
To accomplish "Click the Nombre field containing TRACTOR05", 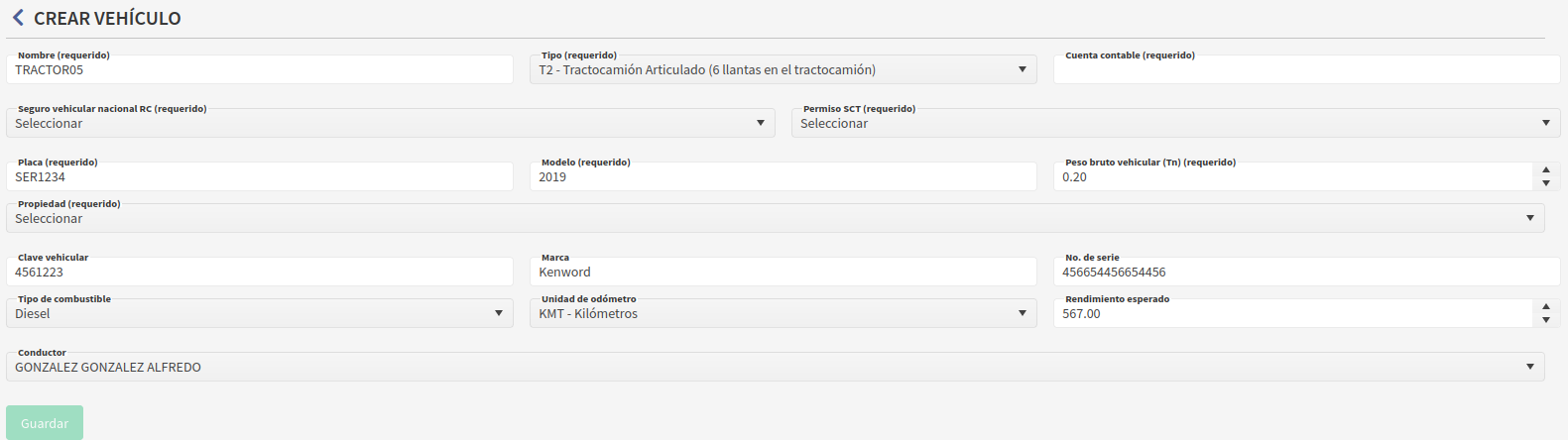I will coord(260,70).
